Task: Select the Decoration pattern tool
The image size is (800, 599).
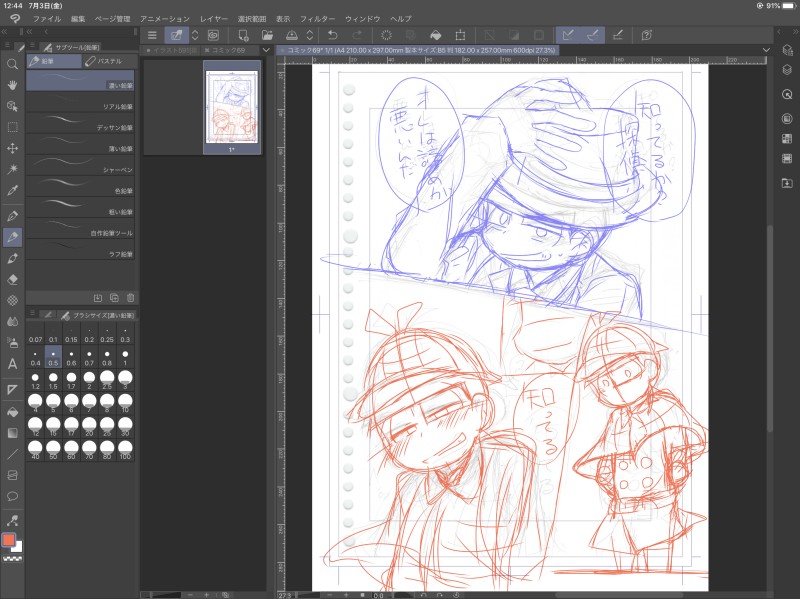Action: coord(12,301)
